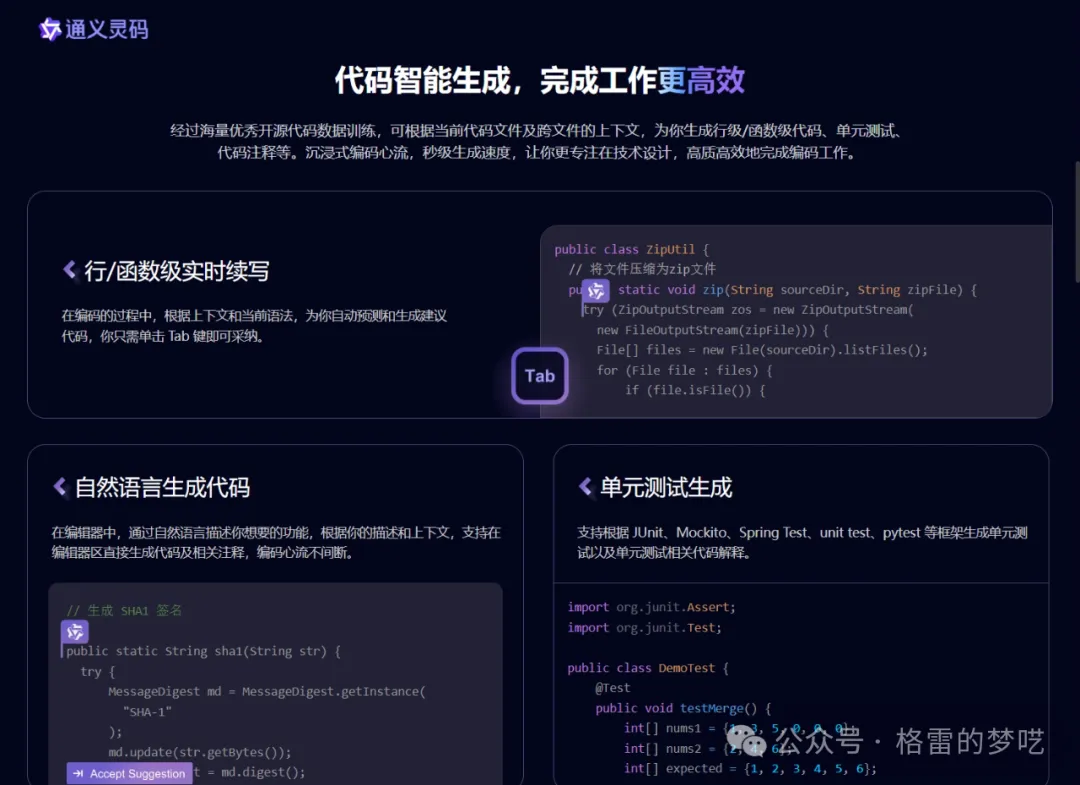Image resolution: width=1080 pixels, height=785 pixels.
Task: Open the 单元测试生成 heading
Action: (x=666, y=488)
